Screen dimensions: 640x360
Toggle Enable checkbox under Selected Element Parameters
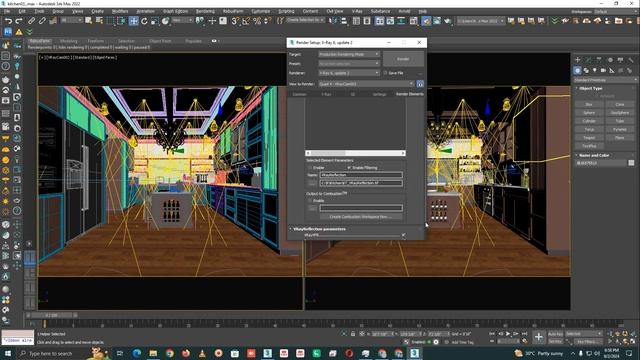coord(310,168)
